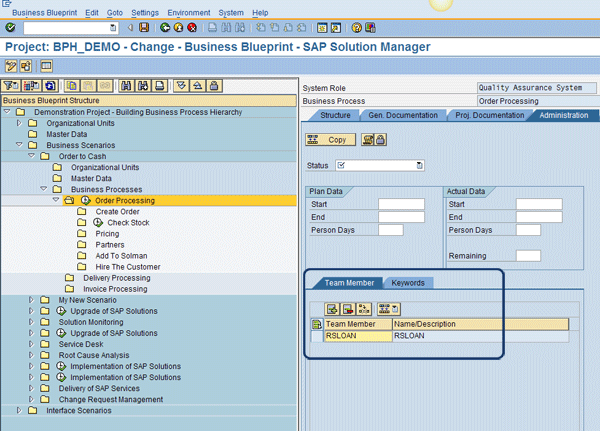Open Help with the question mark icon
This screenshot has height=431, width=600.
point(356,28)
